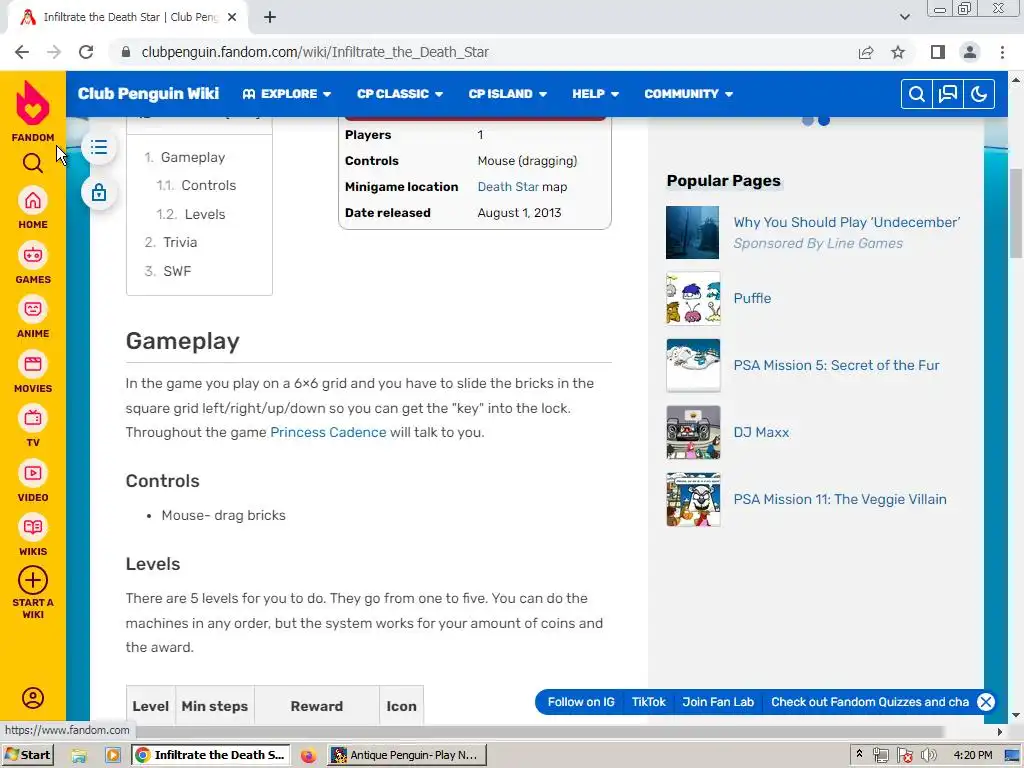Click the Undecember thumbnail image

tap(693, 232)
